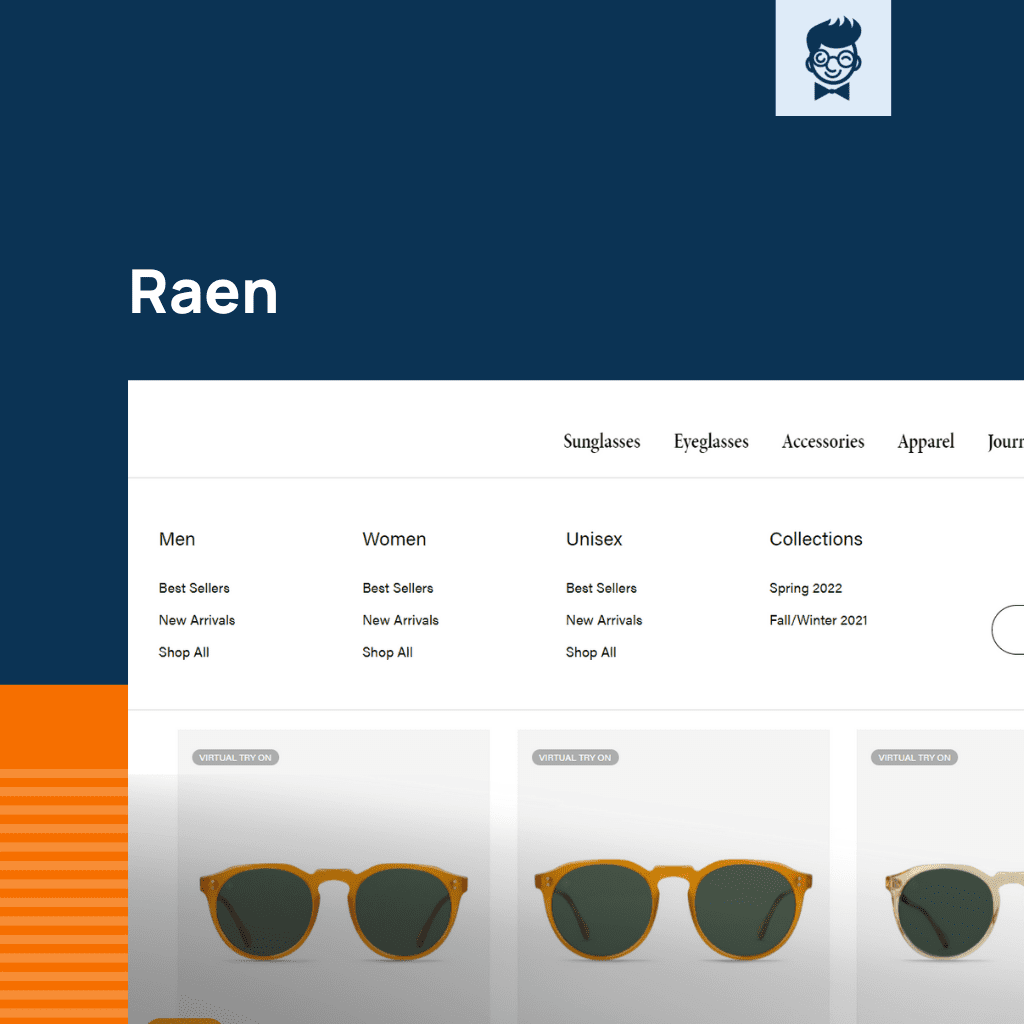The width and height of the screenshot is (1024, 1024).
Task: Click the pill-shaped button at the right edge
Action: [1013, 630]
